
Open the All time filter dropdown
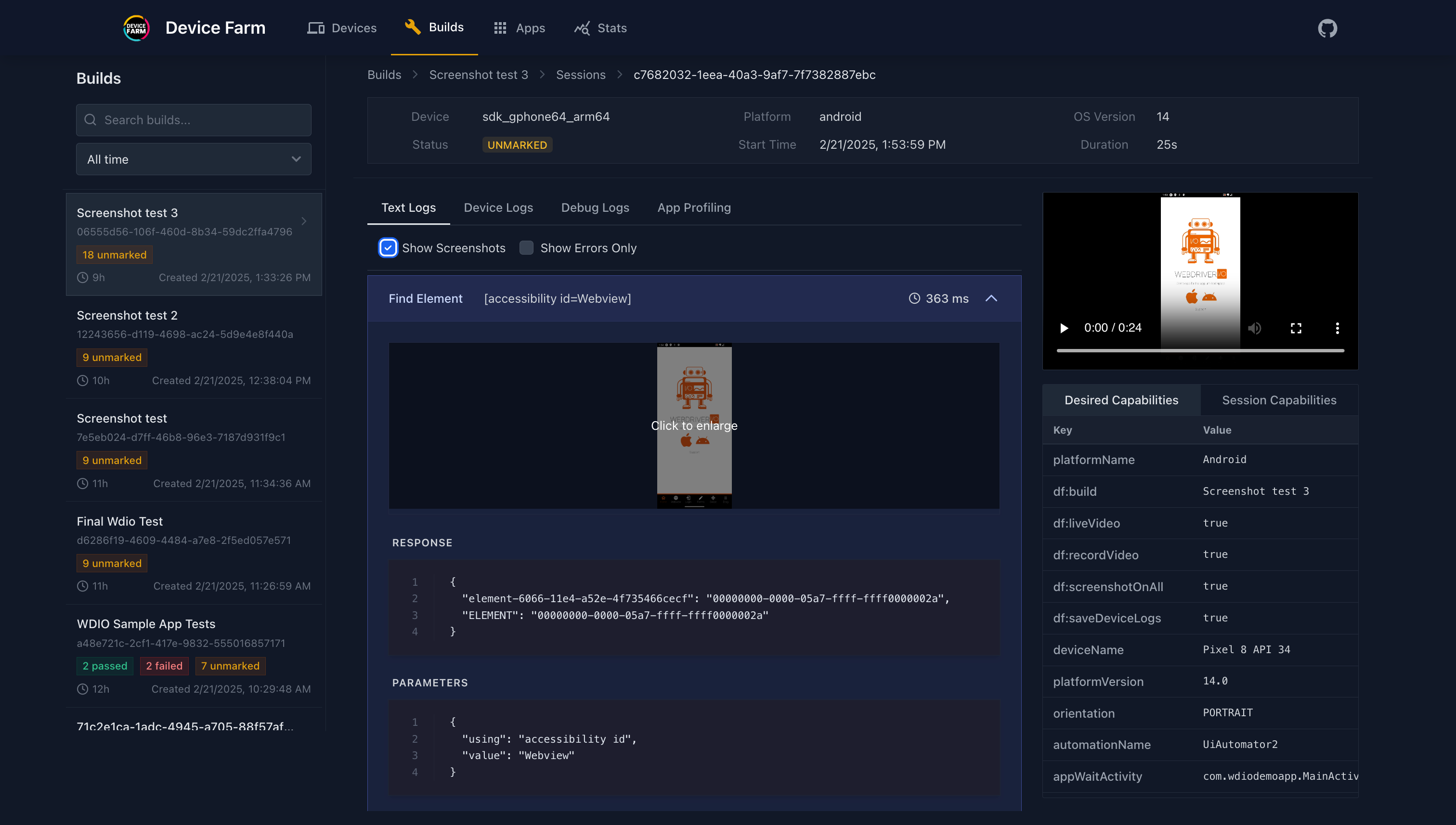193,159
